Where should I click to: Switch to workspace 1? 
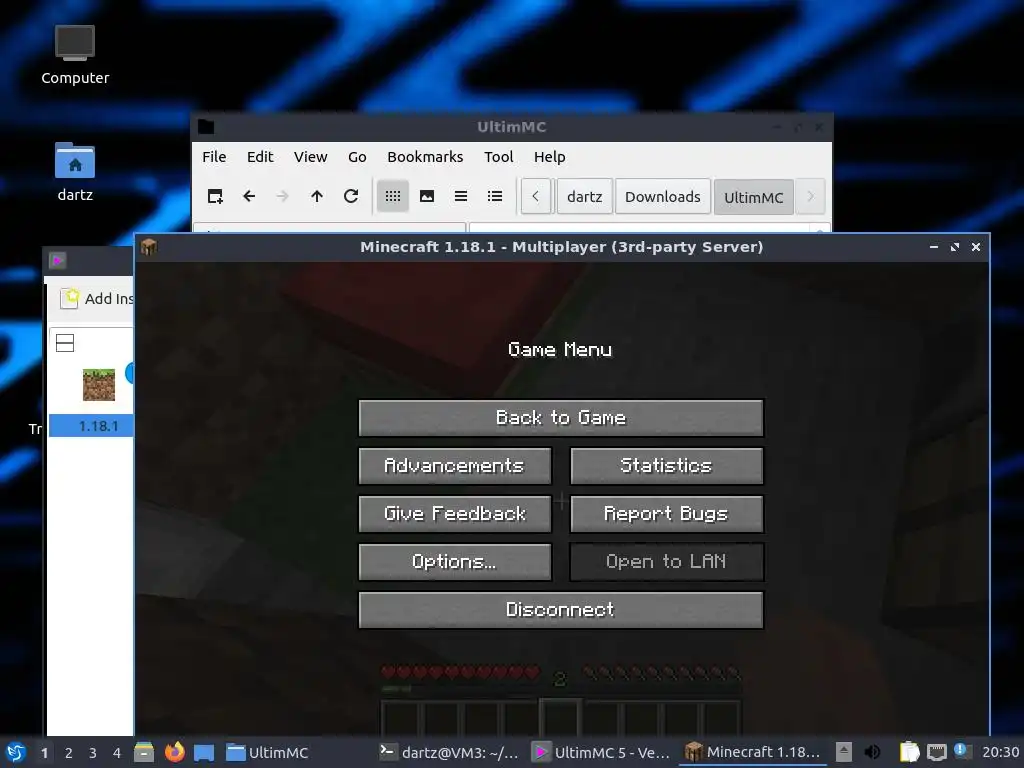[44, 753]
